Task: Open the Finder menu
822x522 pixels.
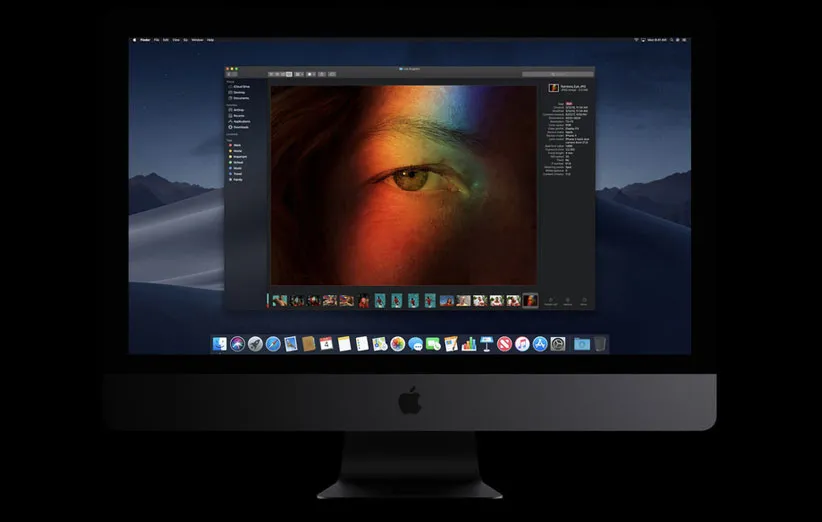Action: click(x=145, y=40)
